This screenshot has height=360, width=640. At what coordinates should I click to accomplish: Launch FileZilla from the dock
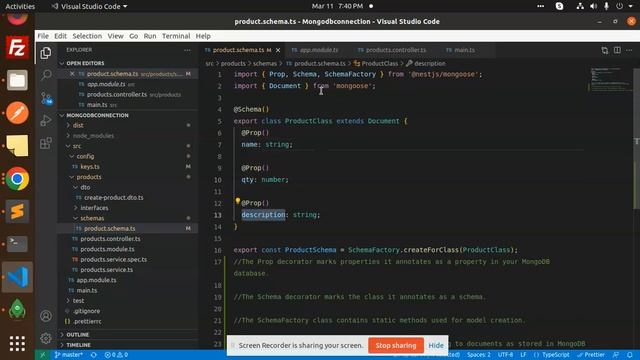click(x=17, y=48)
